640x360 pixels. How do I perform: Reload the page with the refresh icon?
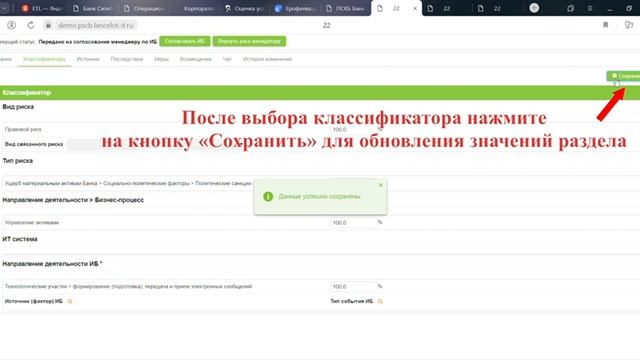click(x=31, y=25)
